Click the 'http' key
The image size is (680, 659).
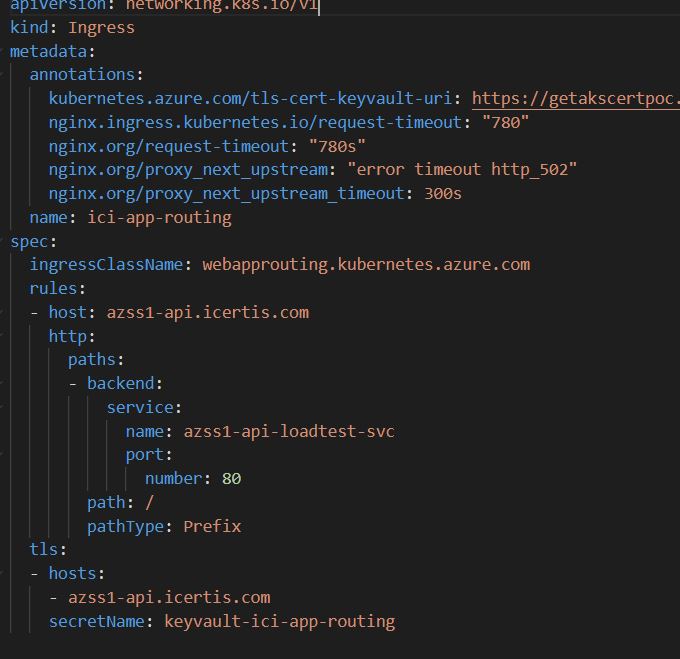tap(68, 336)
